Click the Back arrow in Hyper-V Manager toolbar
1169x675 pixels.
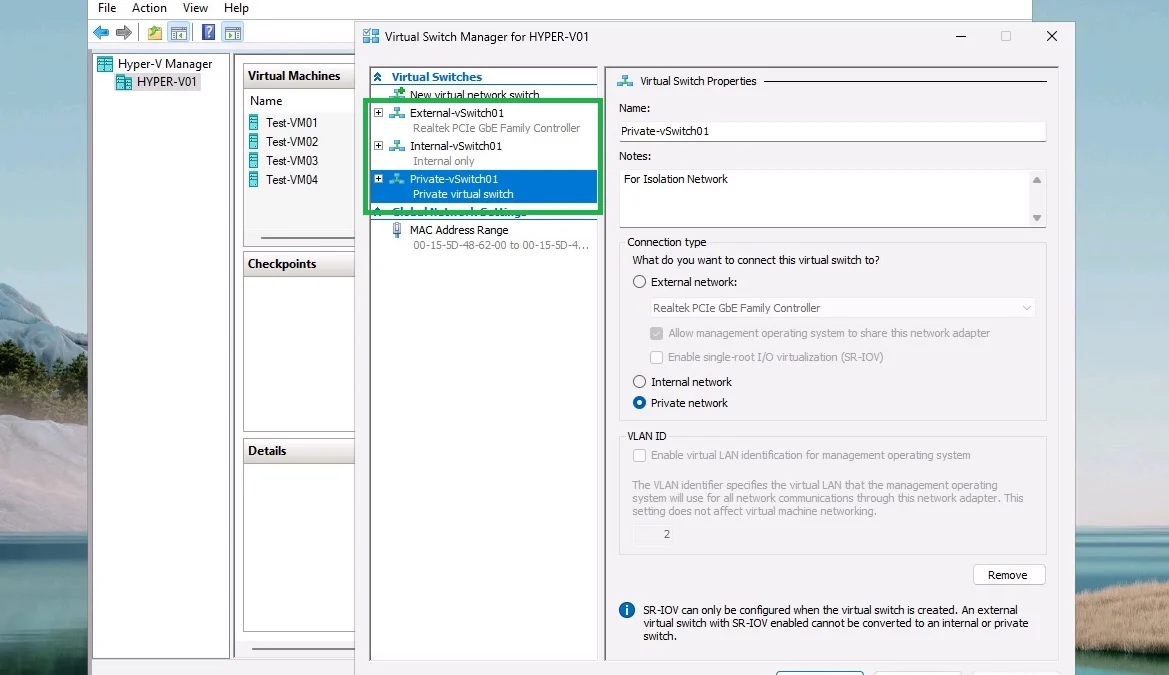[x=101, y=32]
